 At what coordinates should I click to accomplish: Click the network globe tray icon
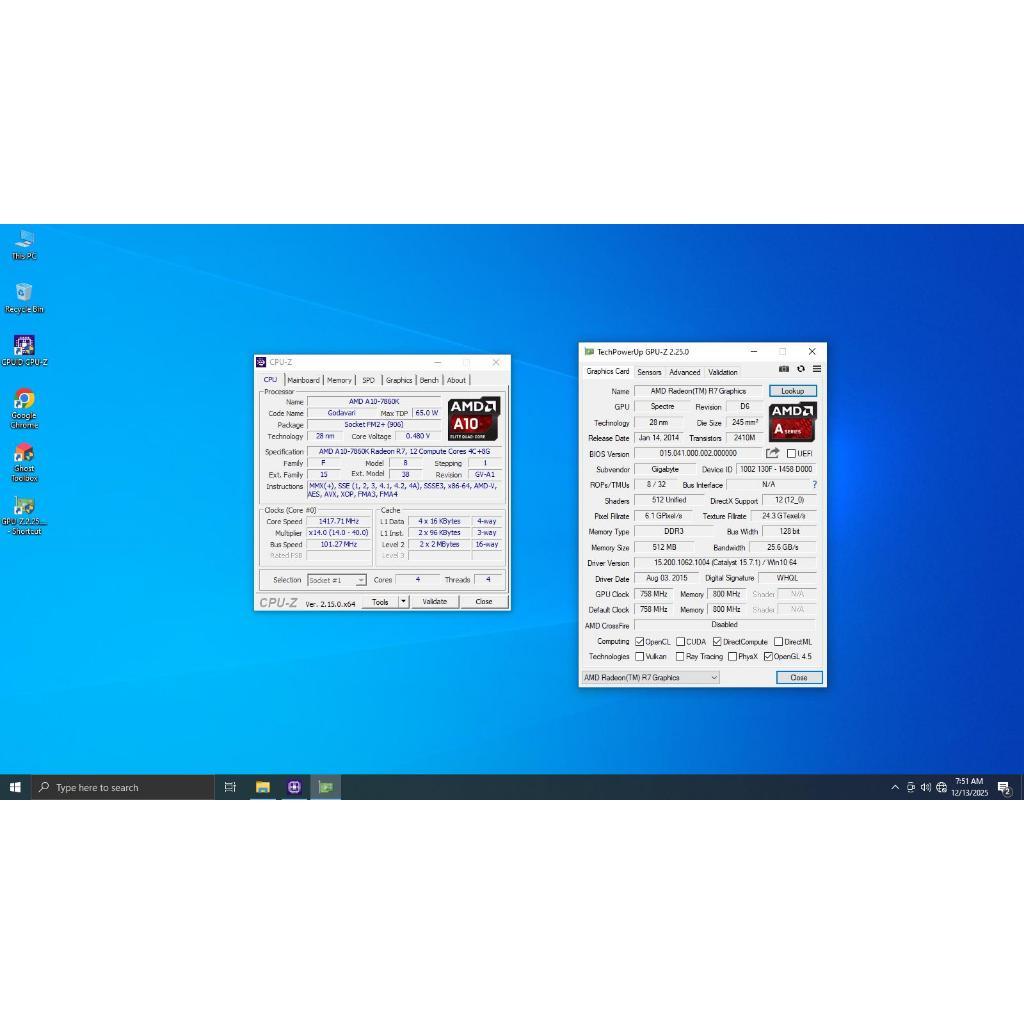[x=941, y=787]
